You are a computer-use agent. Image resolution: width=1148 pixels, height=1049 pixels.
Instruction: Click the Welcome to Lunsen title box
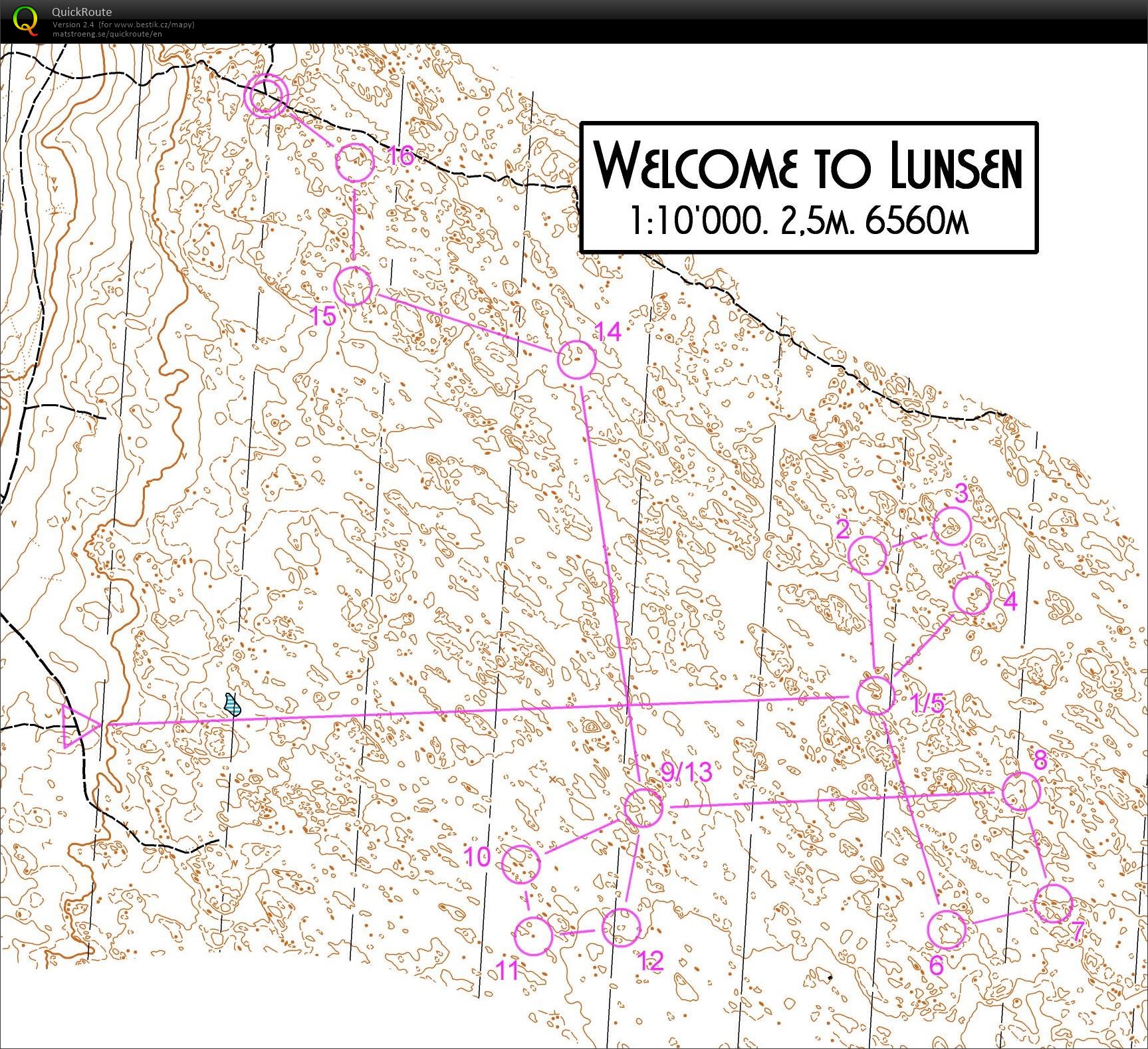pyautogui.click(x=809, y=187)
